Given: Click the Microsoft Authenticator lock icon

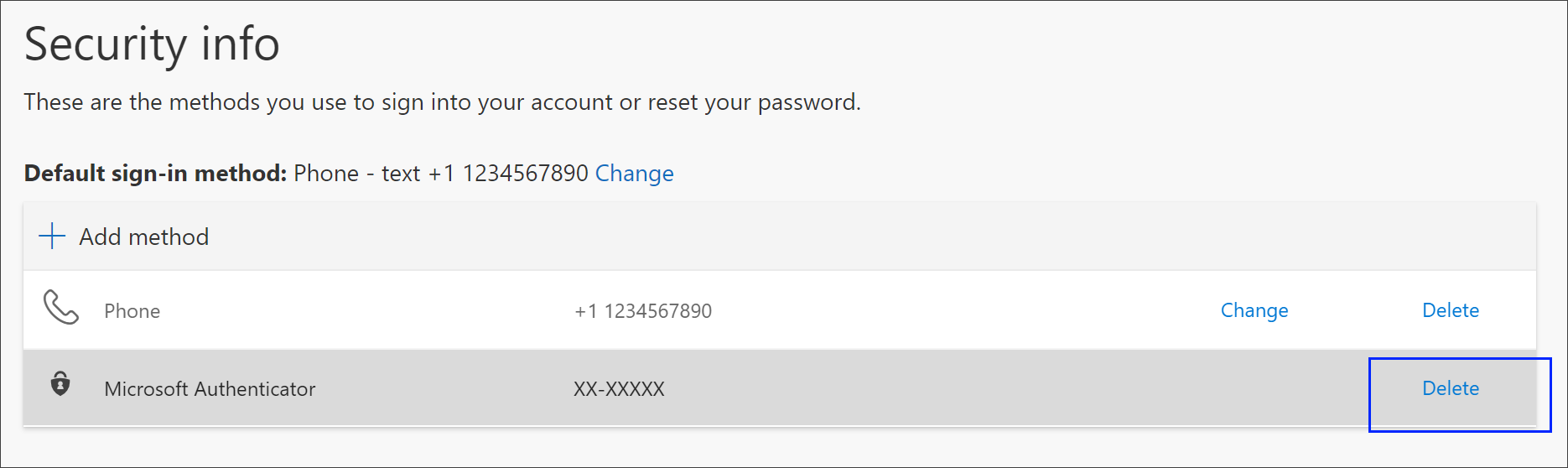Looking at the screenshot, I should (x=60, y=384).
